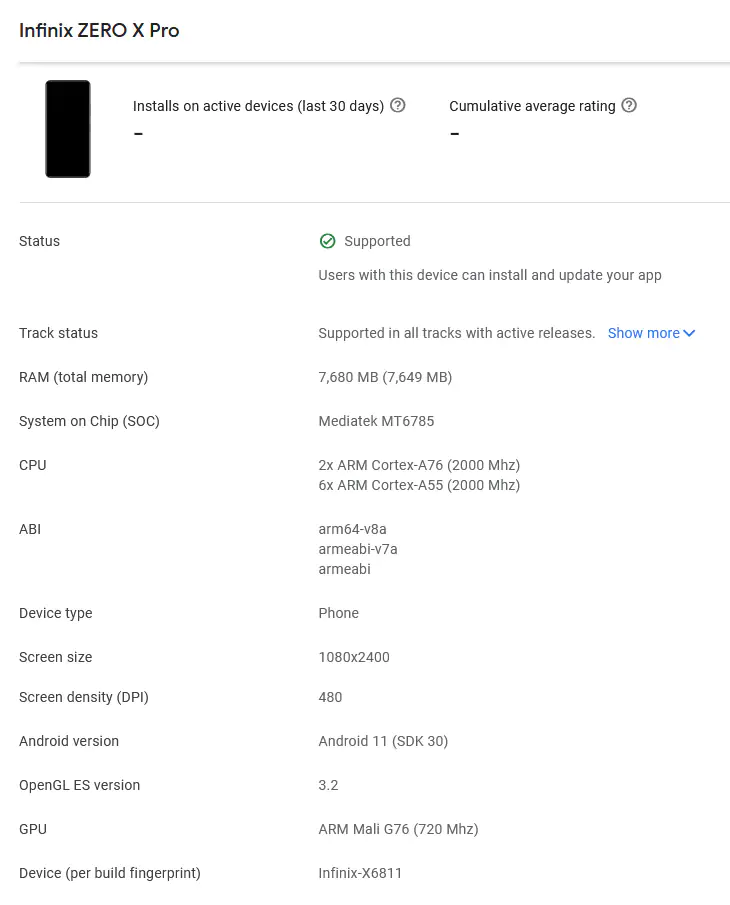This screenshot has width=730, height=905.
Task: Click the black phone device thumbnail
Action: (68, 129)
